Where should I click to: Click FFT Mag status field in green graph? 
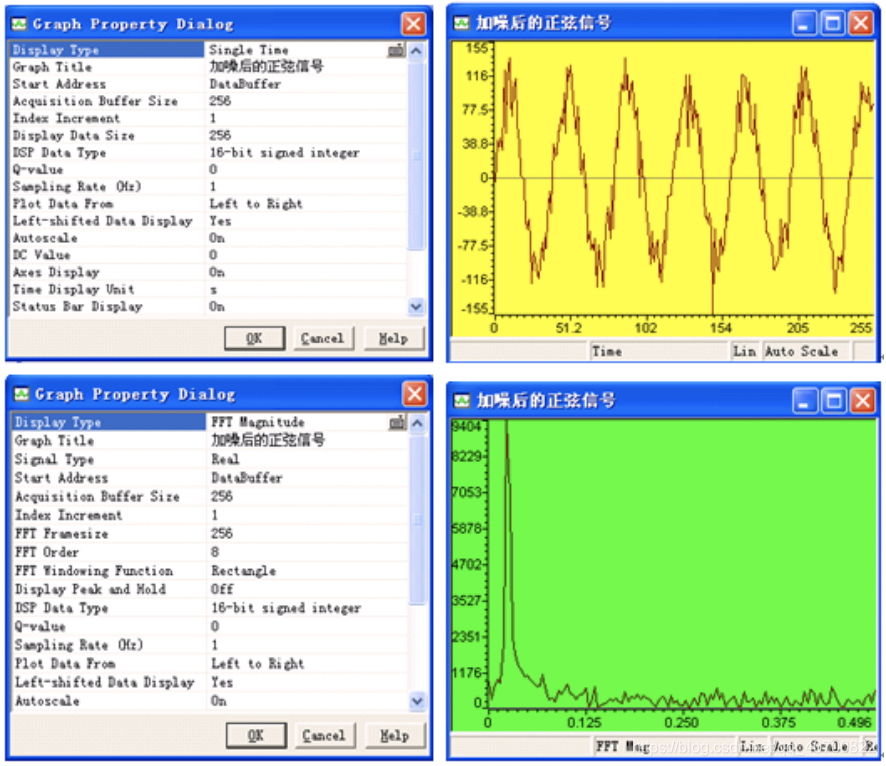coord(664,747)
